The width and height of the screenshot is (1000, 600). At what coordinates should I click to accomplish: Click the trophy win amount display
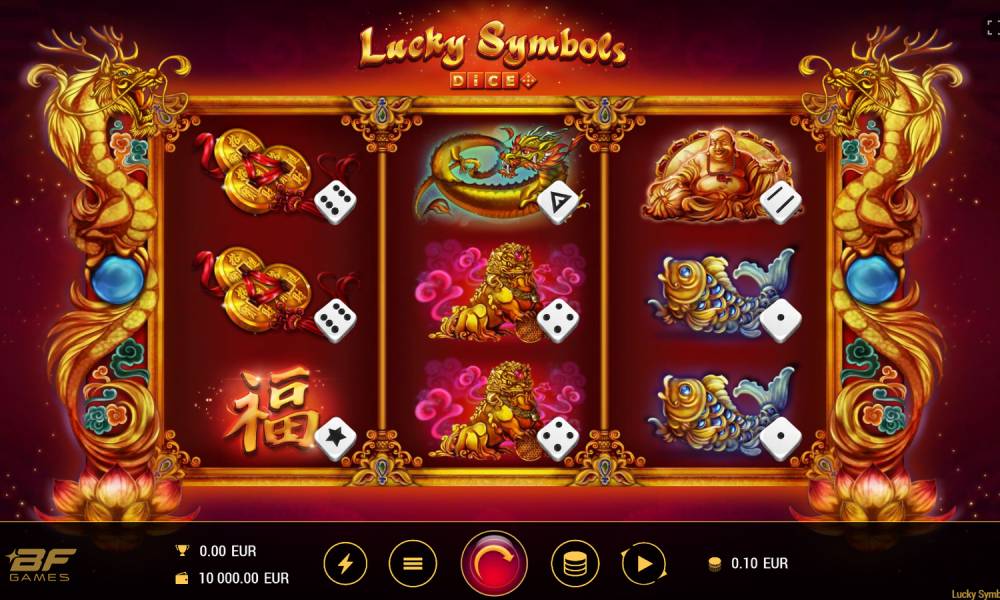coord(216,551)
